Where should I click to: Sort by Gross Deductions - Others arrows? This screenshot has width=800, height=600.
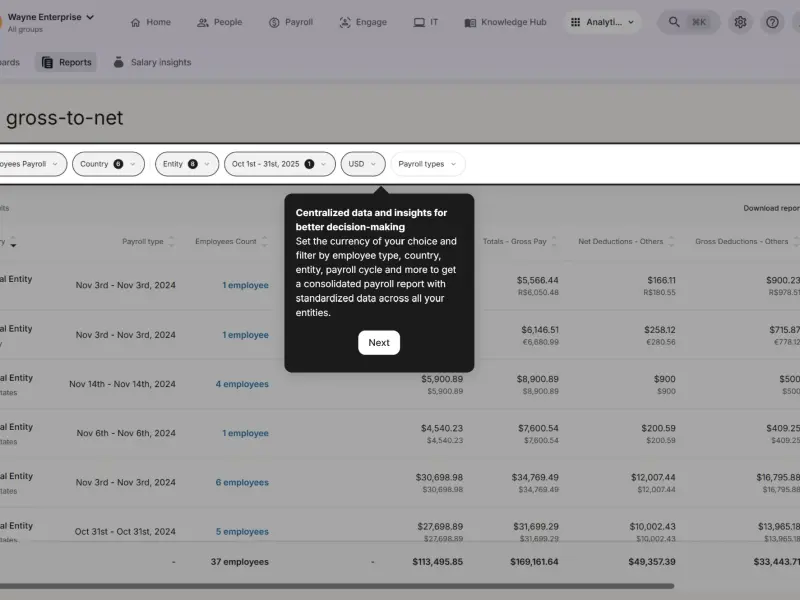(796, 241)
